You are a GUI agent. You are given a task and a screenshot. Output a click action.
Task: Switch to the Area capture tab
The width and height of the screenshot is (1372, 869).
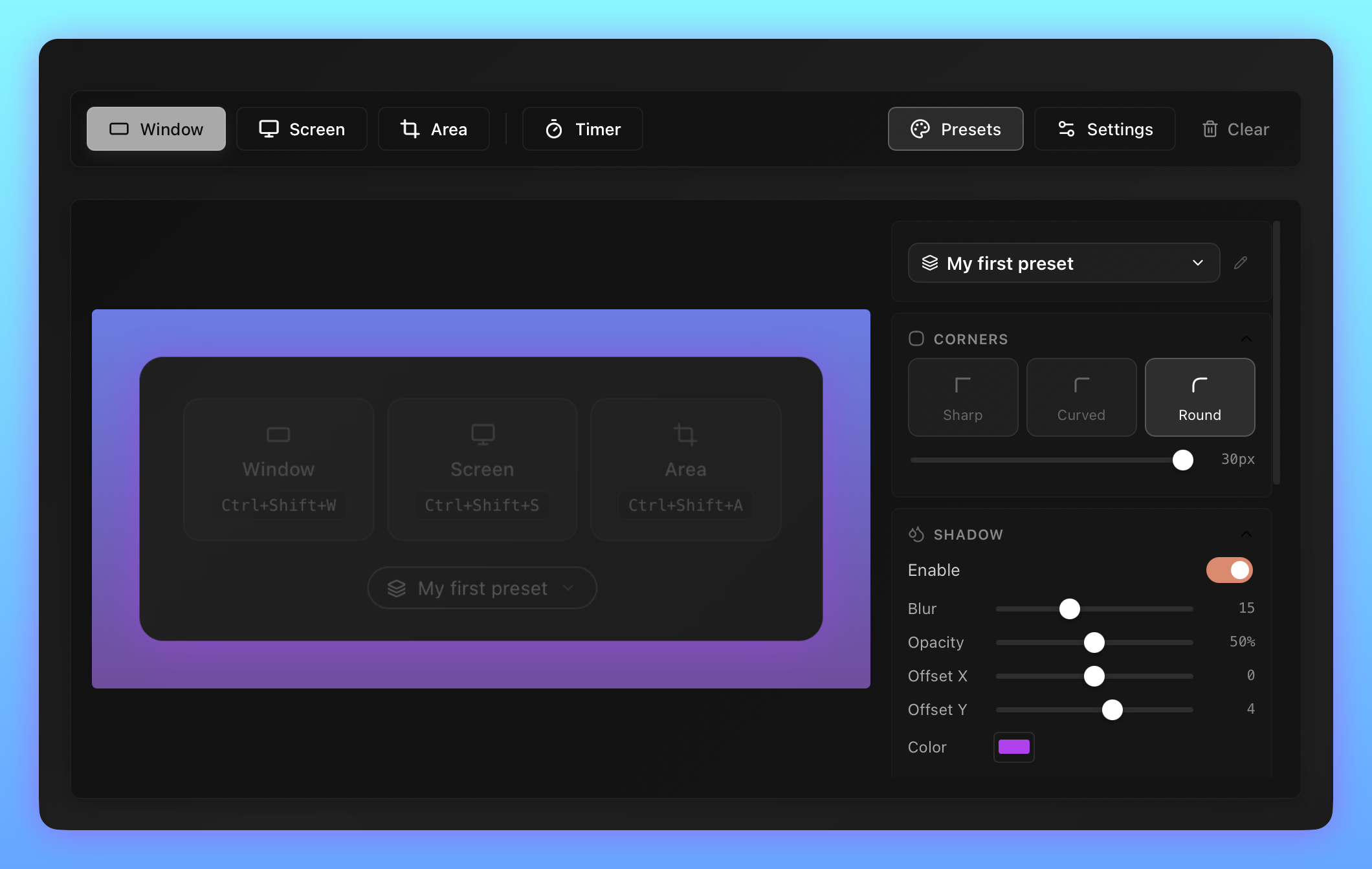[434, 129]
